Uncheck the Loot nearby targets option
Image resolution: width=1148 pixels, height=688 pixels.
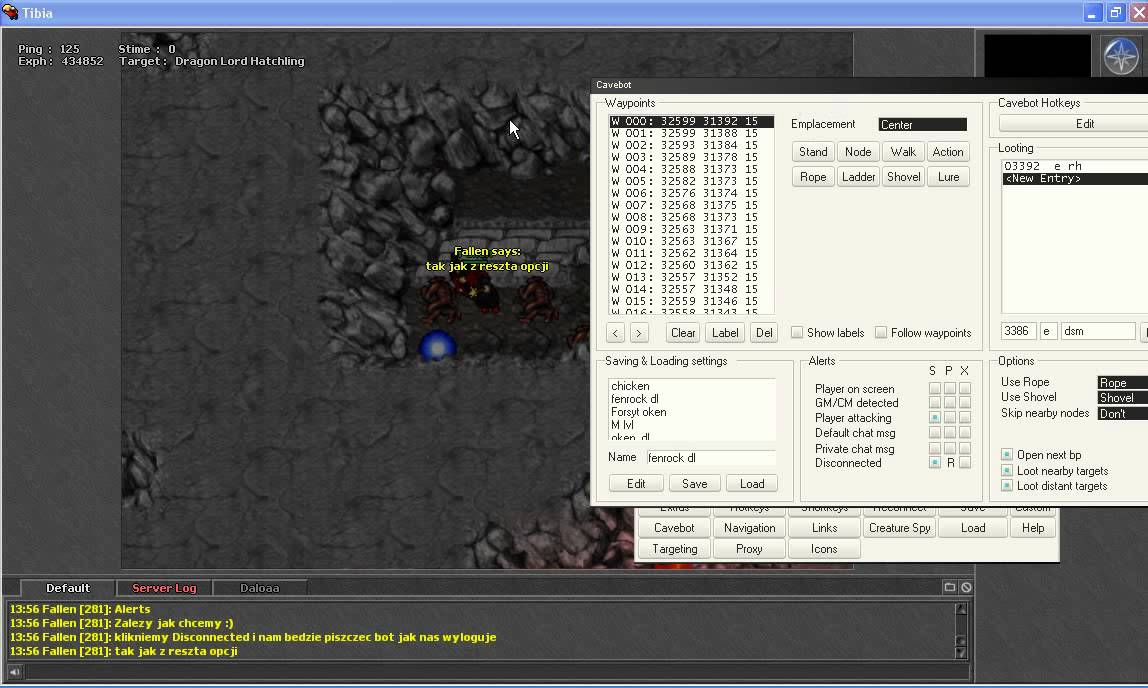1007,471
